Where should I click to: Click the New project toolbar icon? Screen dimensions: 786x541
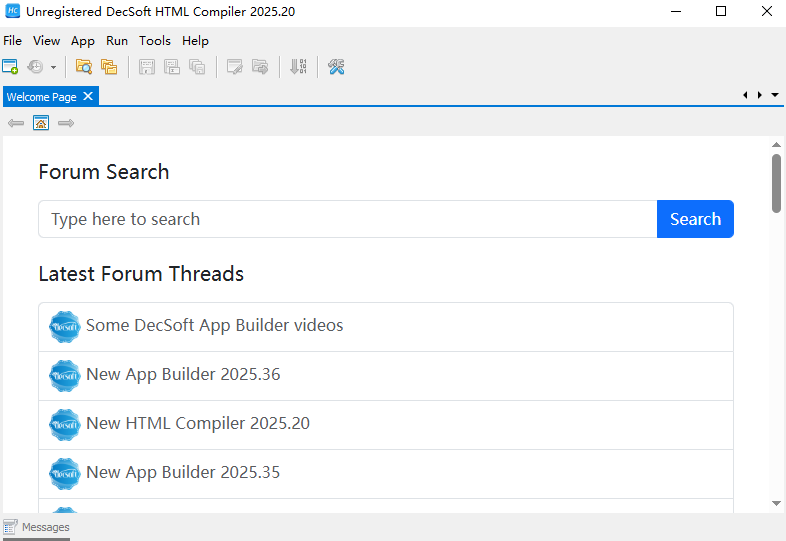pyautogui.click(x=10, y=67)
